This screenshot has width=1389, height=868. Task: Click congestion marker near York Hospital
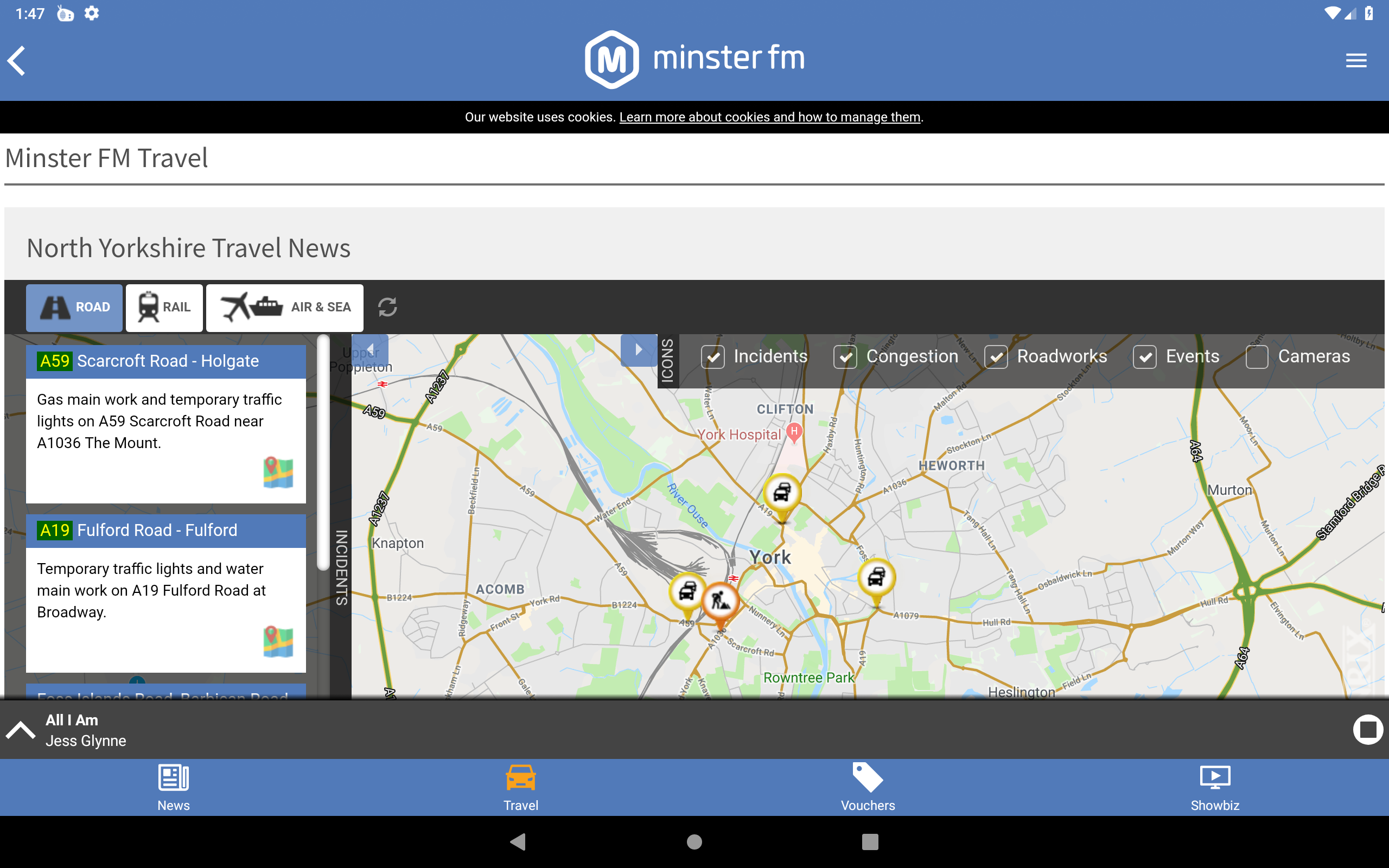(782, 493)
